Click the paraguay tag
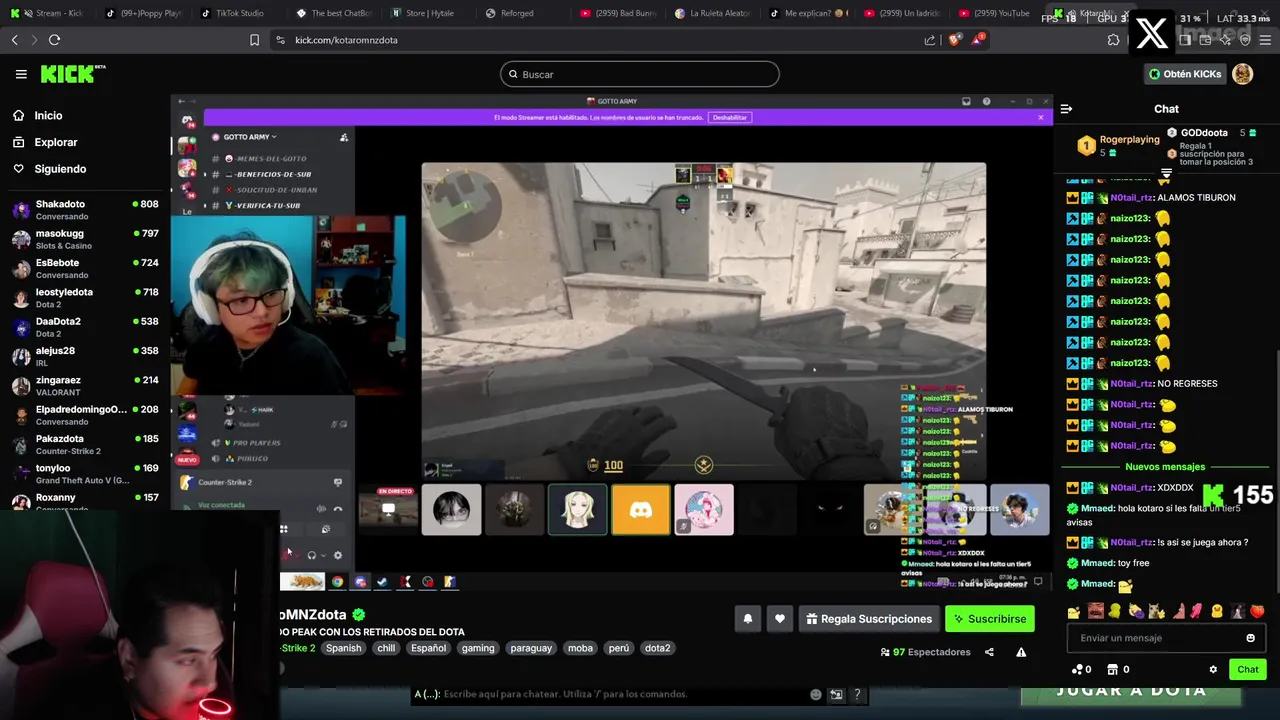Viewport: 1280px width, 720px height. (531, 648)
